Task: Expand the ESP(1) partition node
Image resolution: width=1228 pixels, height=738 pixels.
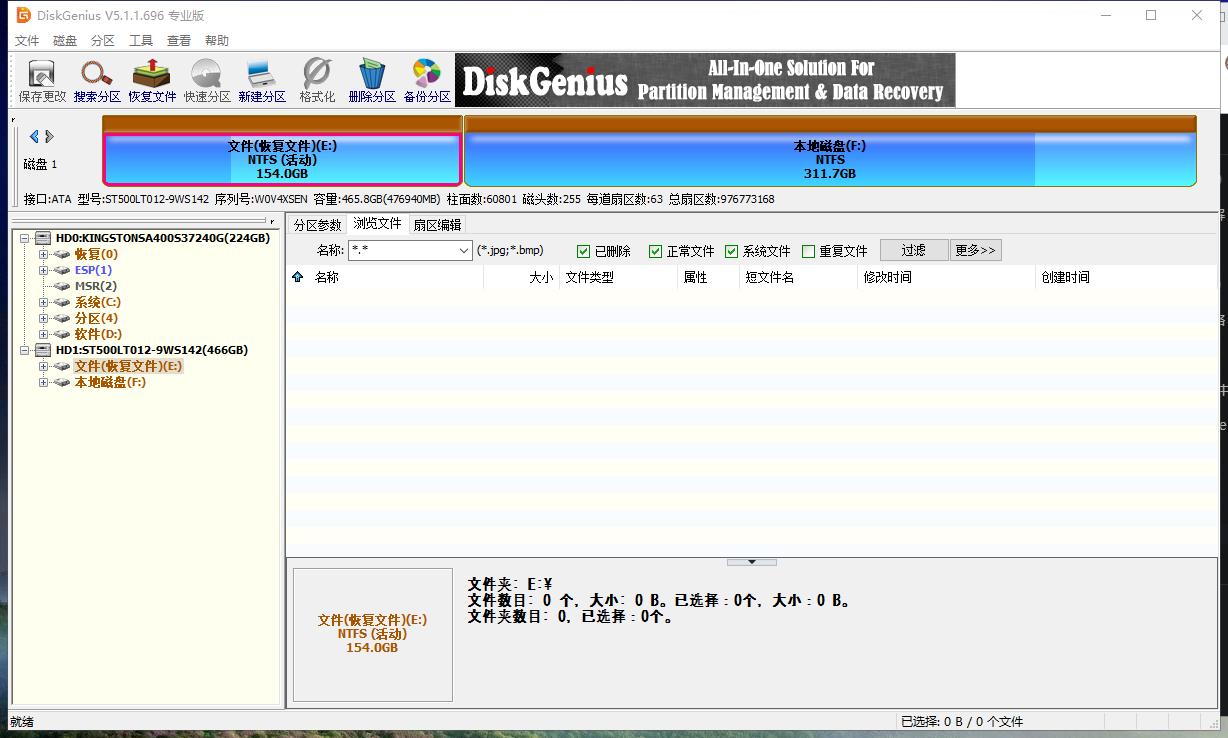Action: point(44,270)
